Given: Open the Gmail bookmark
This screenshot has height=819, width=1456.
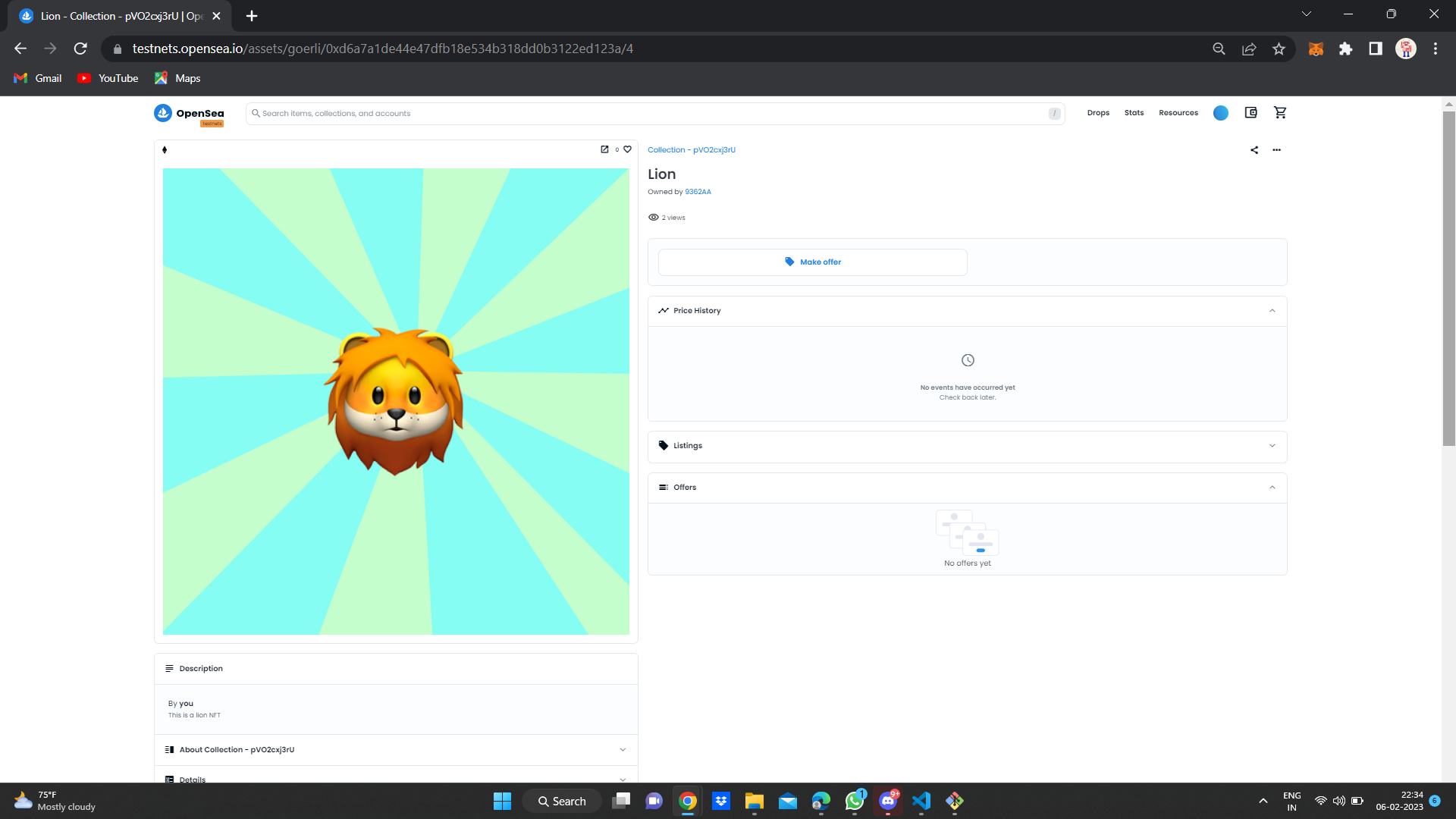Looking at the screenshot, I should click(38, 78).
